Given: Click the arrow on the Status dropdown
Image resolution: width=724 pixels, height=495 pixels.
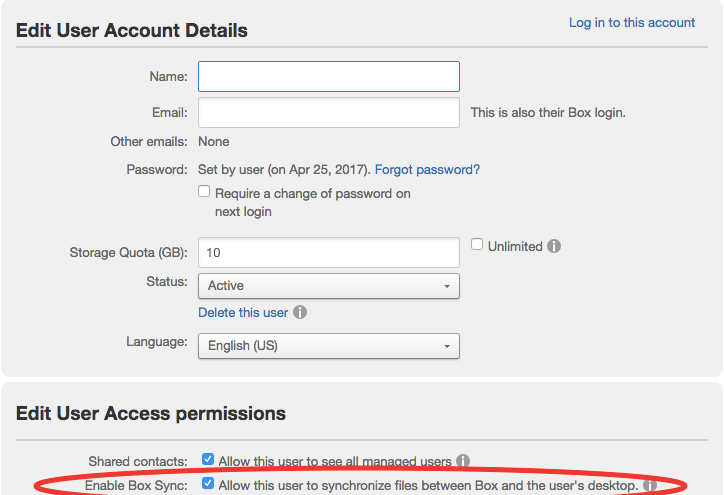Looking at the screenshot, I should click(447, 286).
